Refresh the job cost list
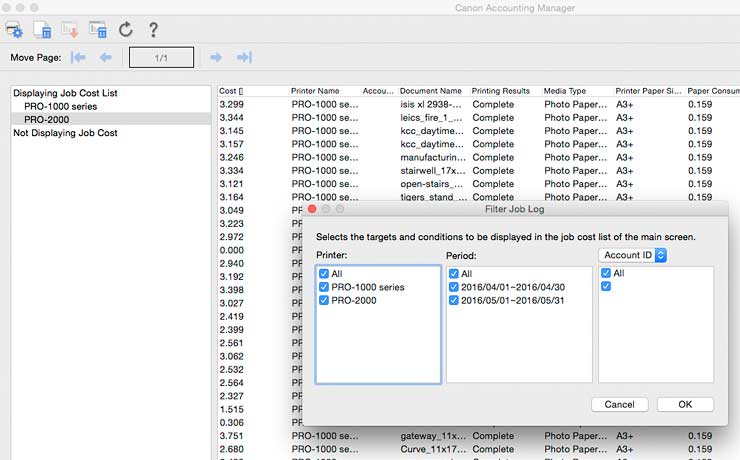The width and height of the screenshot is (740, 460). click(126, 30)
